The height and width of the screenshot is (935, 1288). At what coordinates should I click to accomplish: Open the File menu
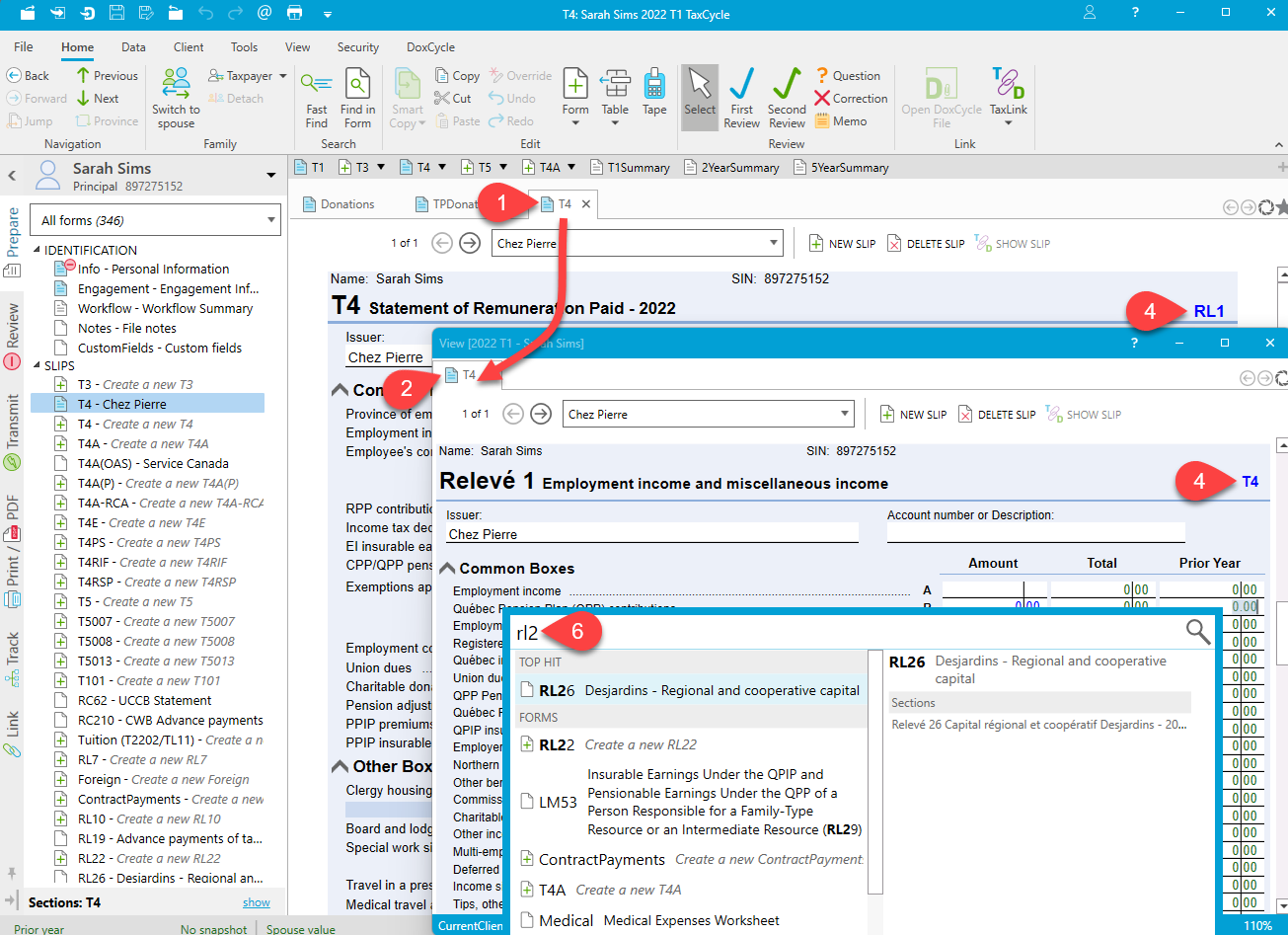[x=23, y=46]
